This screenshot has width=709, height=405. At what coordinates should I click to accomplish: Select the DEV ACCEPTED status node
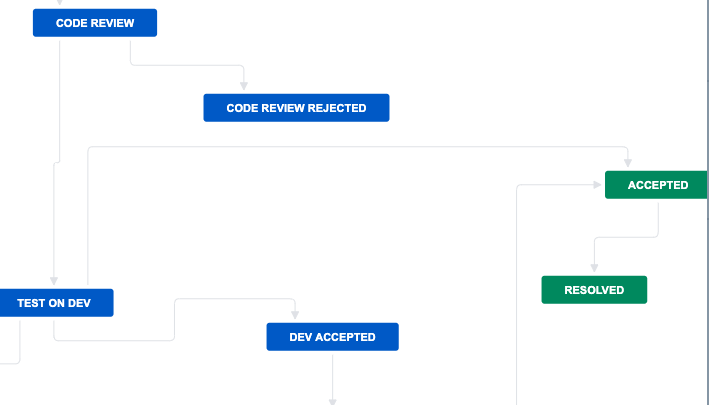pyautogui.click(x=332, y=337)
